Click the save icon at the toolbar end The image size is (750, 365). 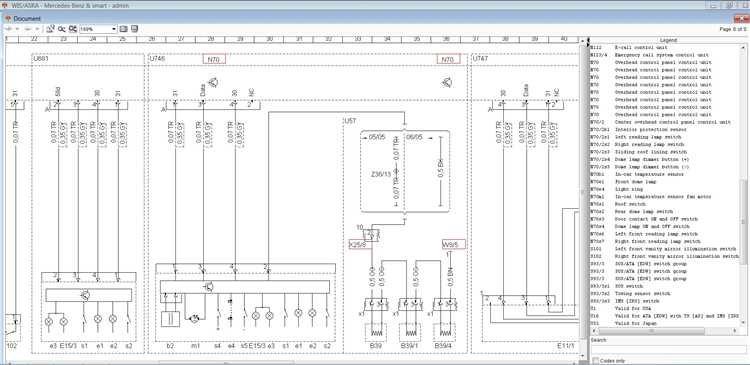[x=134, y=29]
